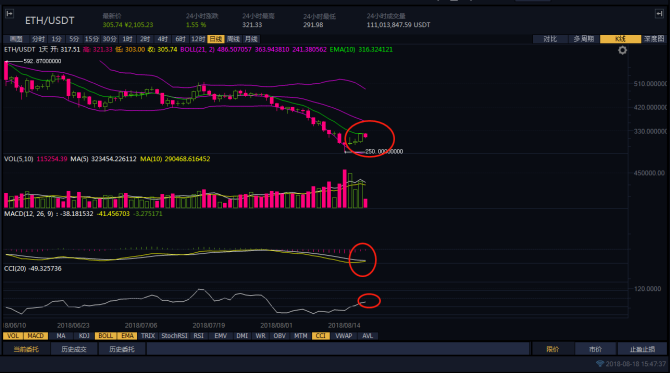
Task: Select the 4时 timeframe
Action: click(x=163, y=39)
